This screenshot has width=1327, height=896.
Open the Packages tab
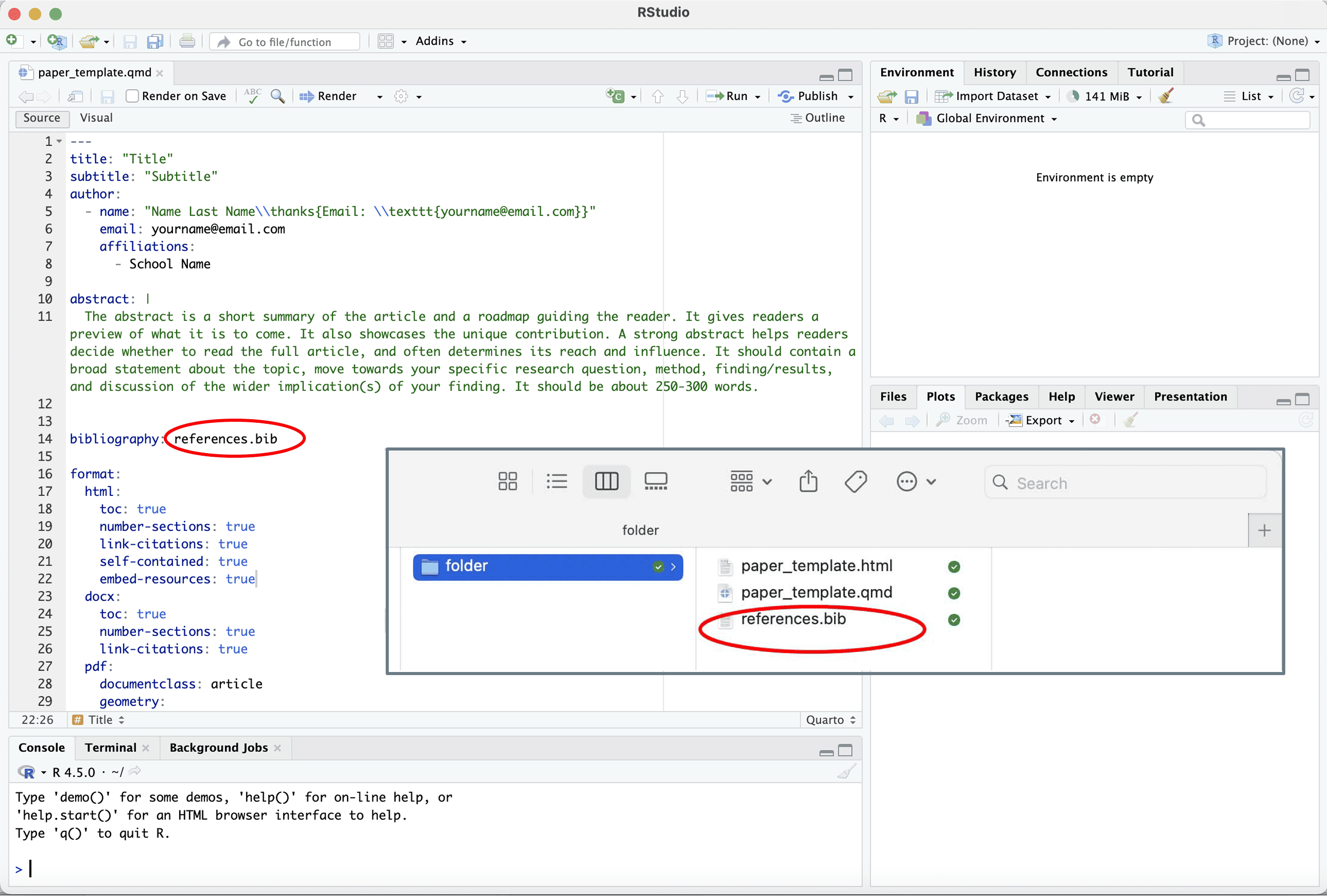(1001, 397)
